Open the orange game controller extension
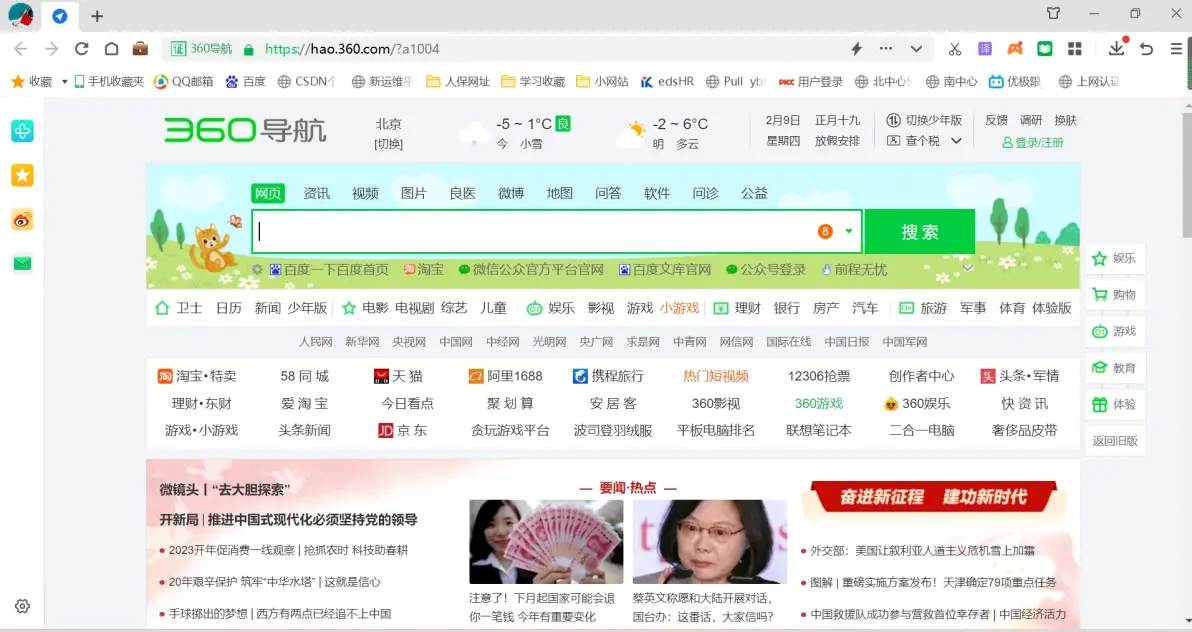Image resolution: width=1192 pixels, height=632 pixels. pyautogui.click(x=1015, y=49)
